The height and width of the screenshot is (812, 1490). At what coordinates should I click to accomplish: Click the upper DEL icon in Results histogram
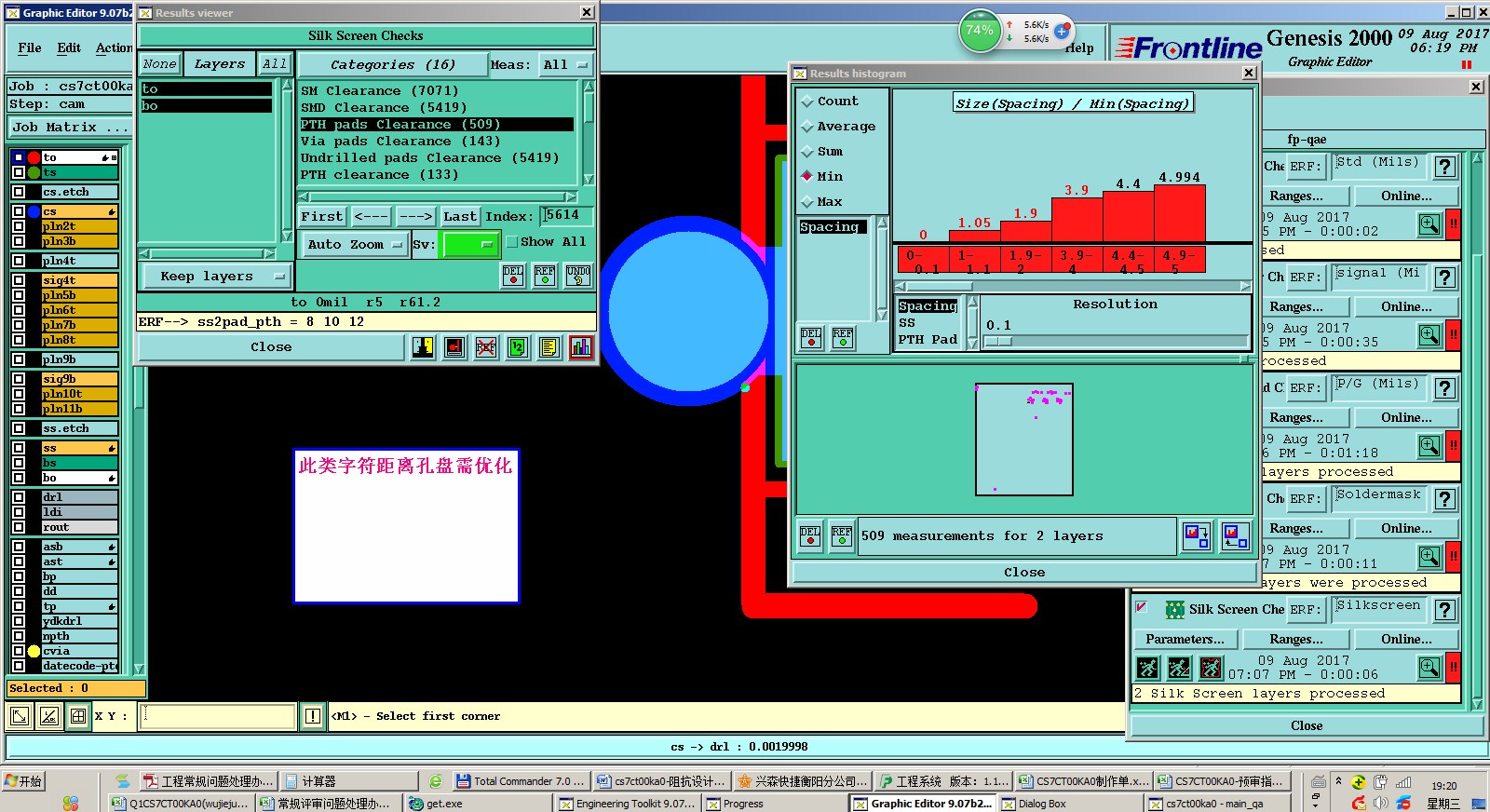(811, 337)
